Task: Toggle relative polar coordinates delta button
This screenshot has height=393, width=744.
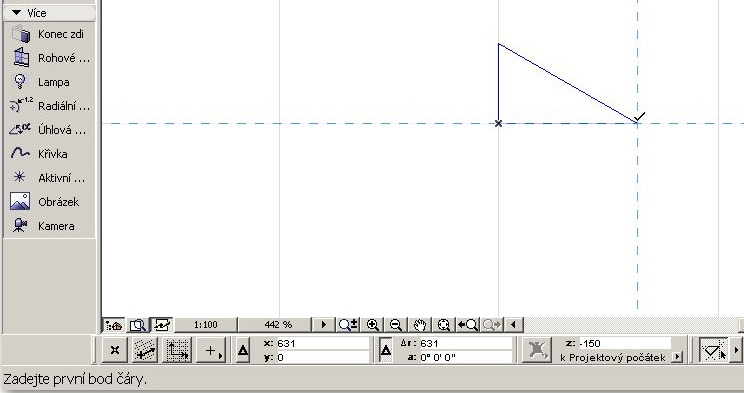Action: coord(386,351)
